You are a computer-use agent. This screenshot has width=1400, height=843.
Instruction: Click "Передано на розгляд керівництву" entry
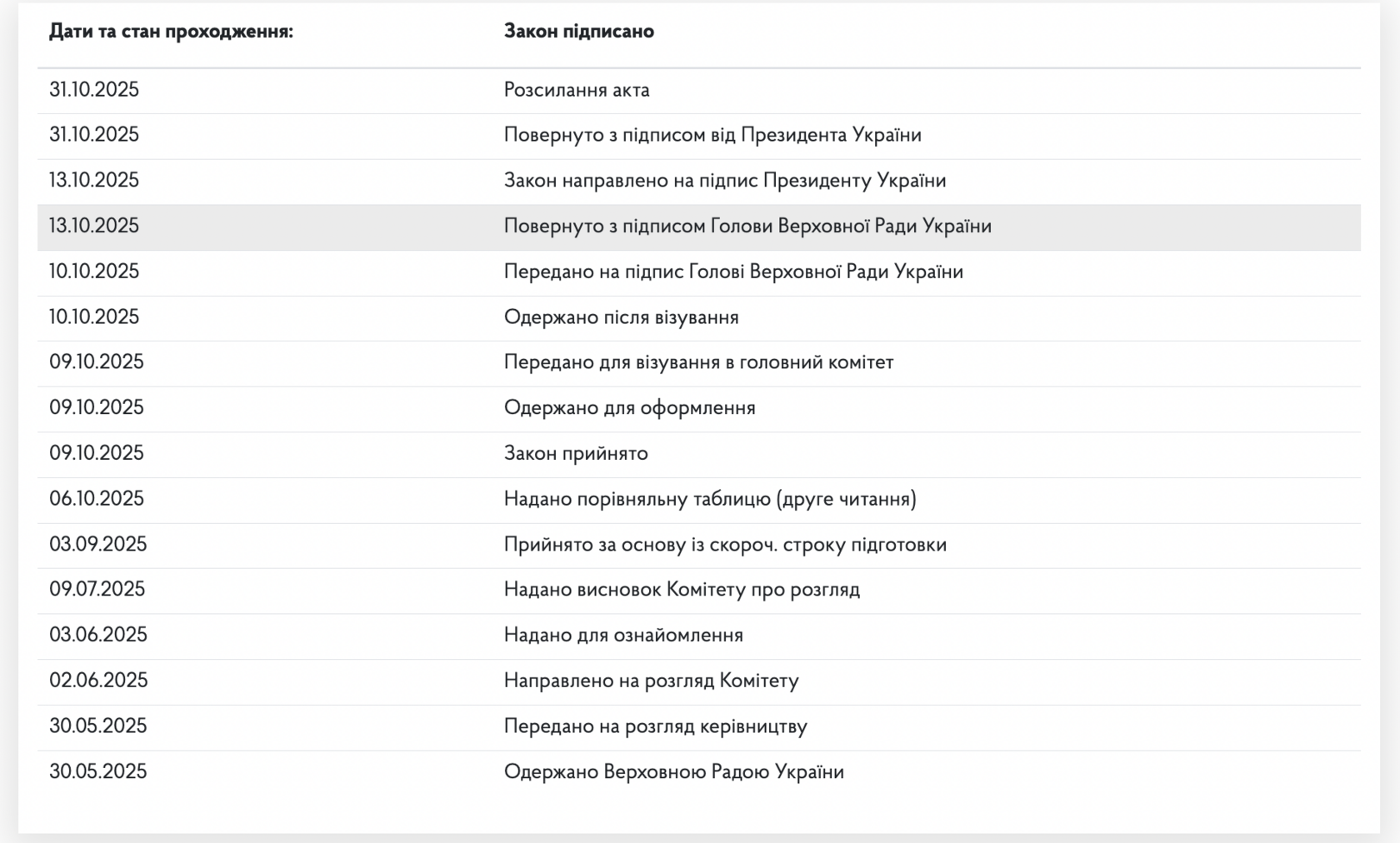(655, 726)
